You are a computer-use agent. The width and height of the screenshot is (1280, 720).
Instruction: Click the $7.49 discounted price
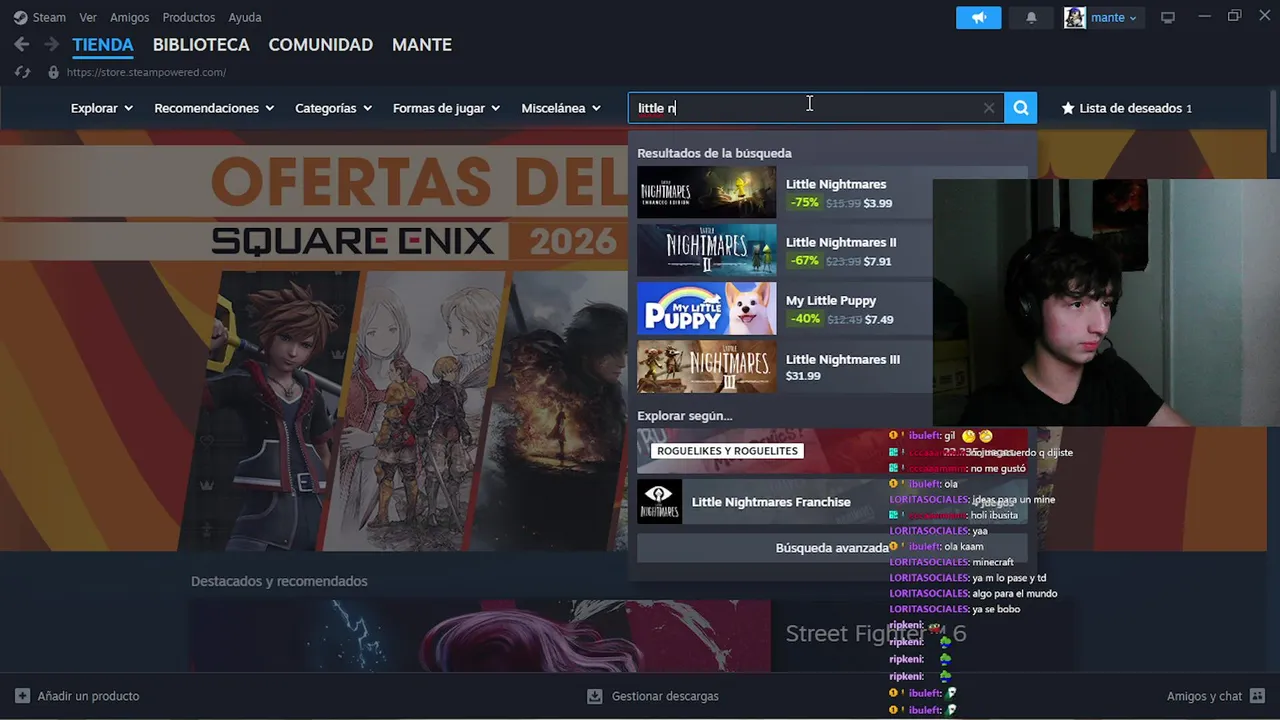[879, 319]
